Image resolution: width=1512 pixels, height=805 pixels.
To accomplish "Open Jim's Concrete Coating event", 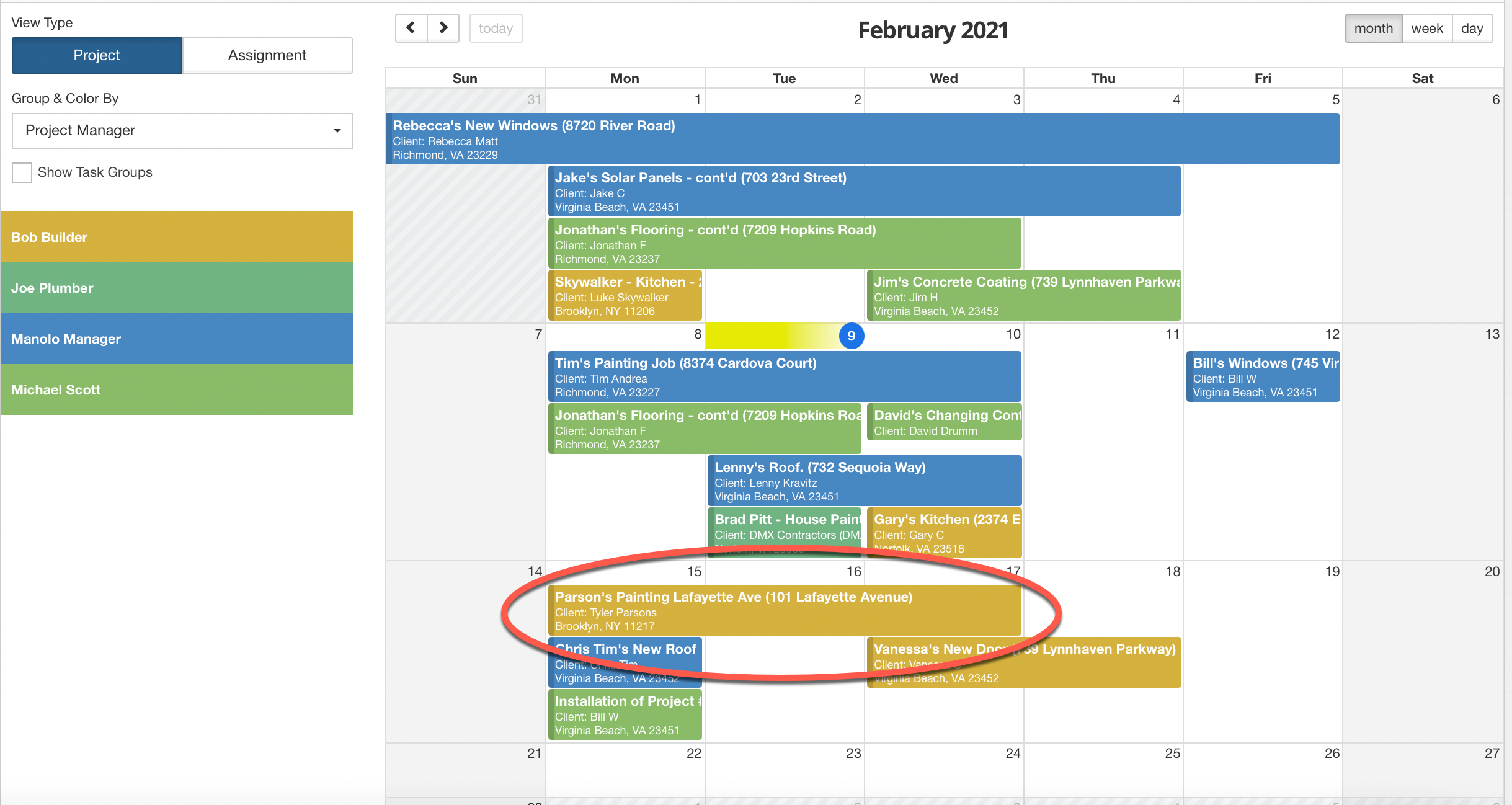I will tap(1023, 295).
